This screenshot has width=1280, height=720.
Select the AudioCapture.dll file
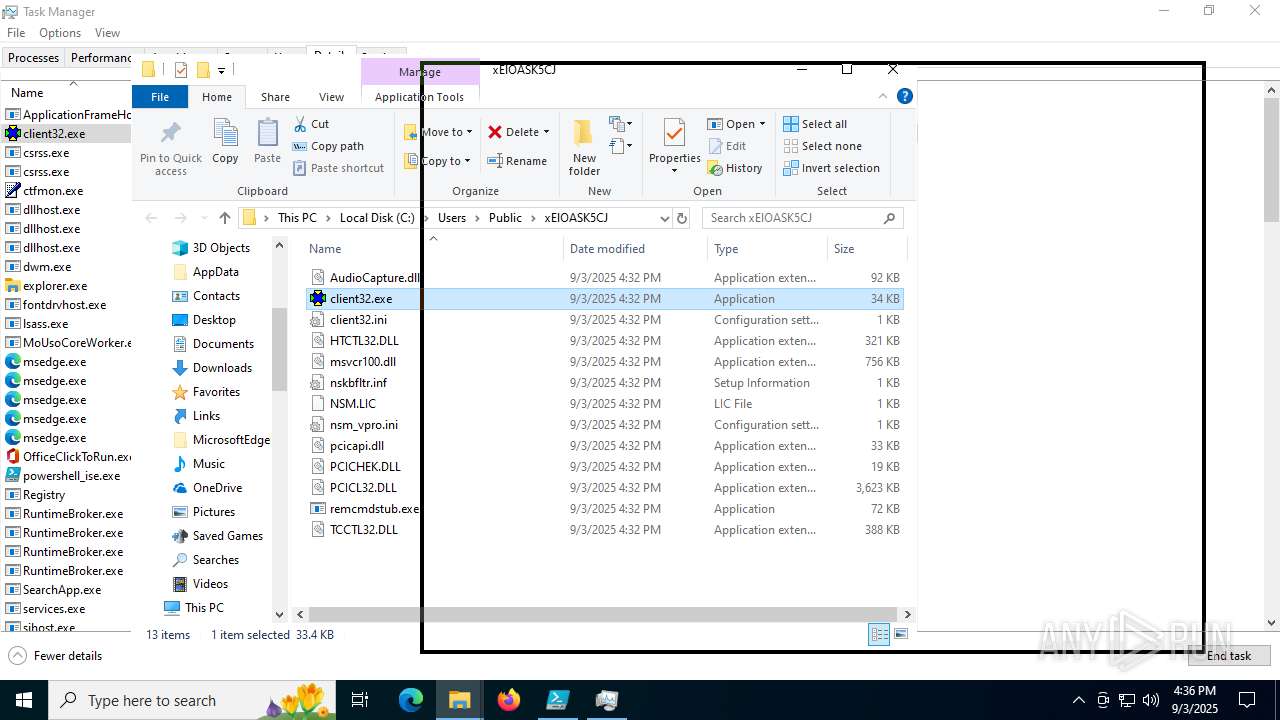(x=375, y=278)
